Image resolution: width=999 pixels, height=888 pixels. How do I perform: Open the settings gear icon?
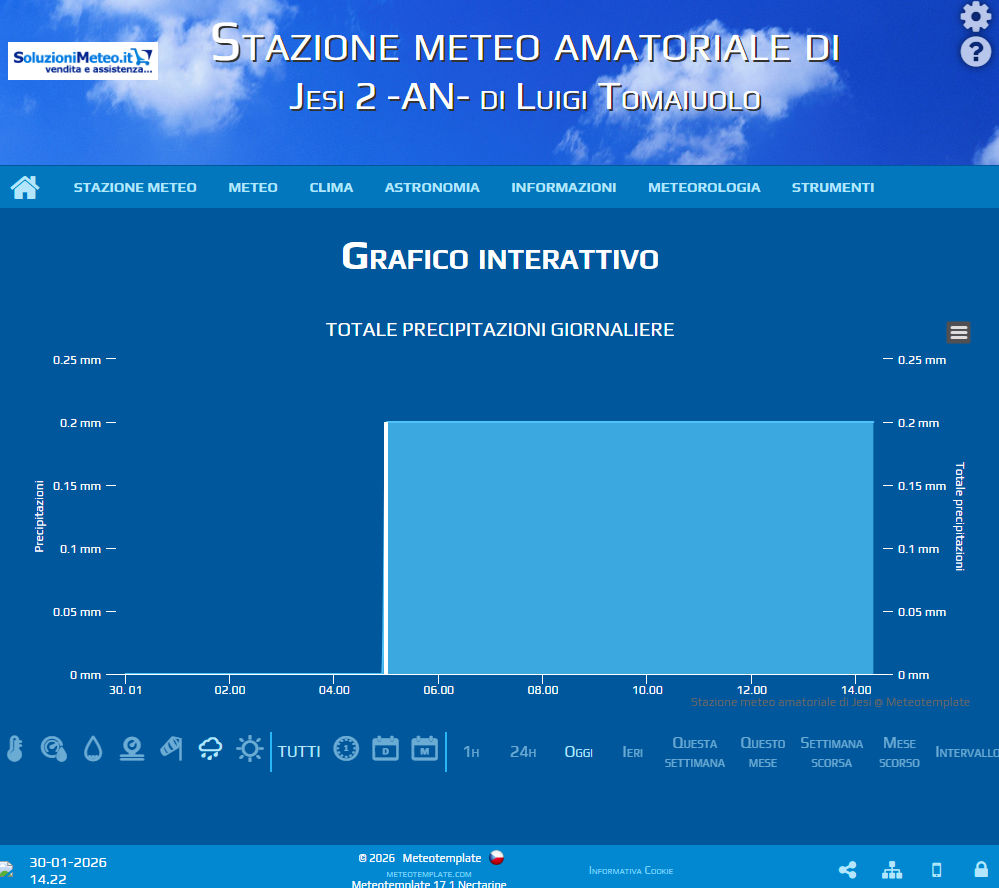pyautogui.click(x=975, y=17)
